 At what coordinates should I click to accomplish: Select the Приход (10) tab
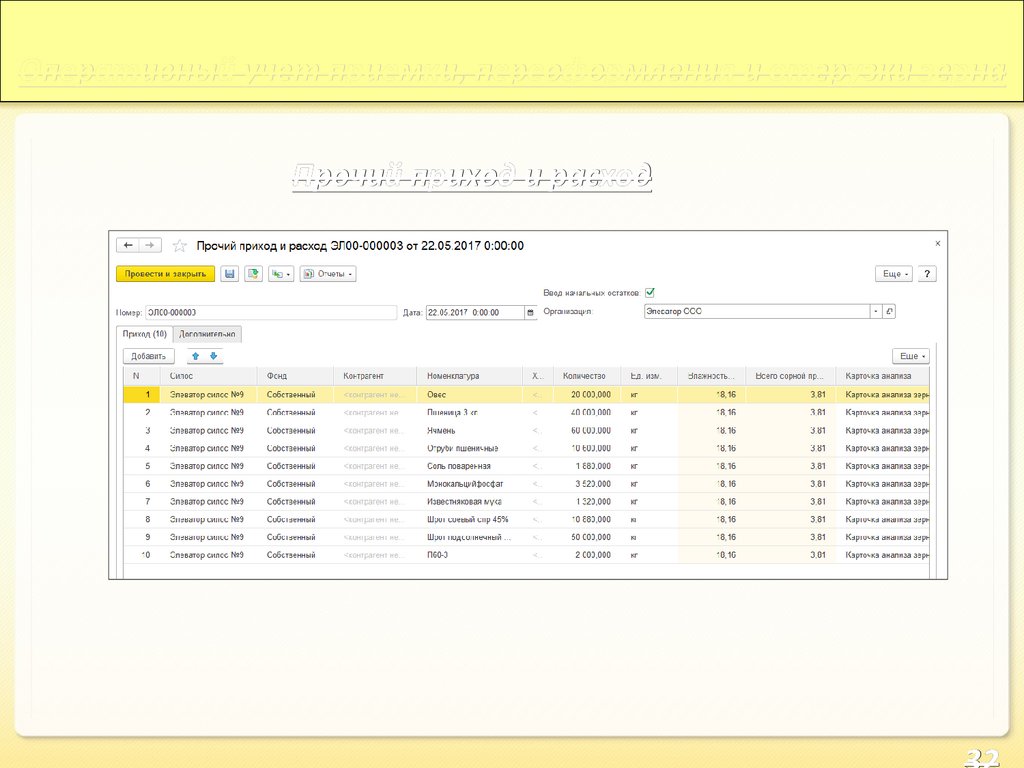[144, 334]
